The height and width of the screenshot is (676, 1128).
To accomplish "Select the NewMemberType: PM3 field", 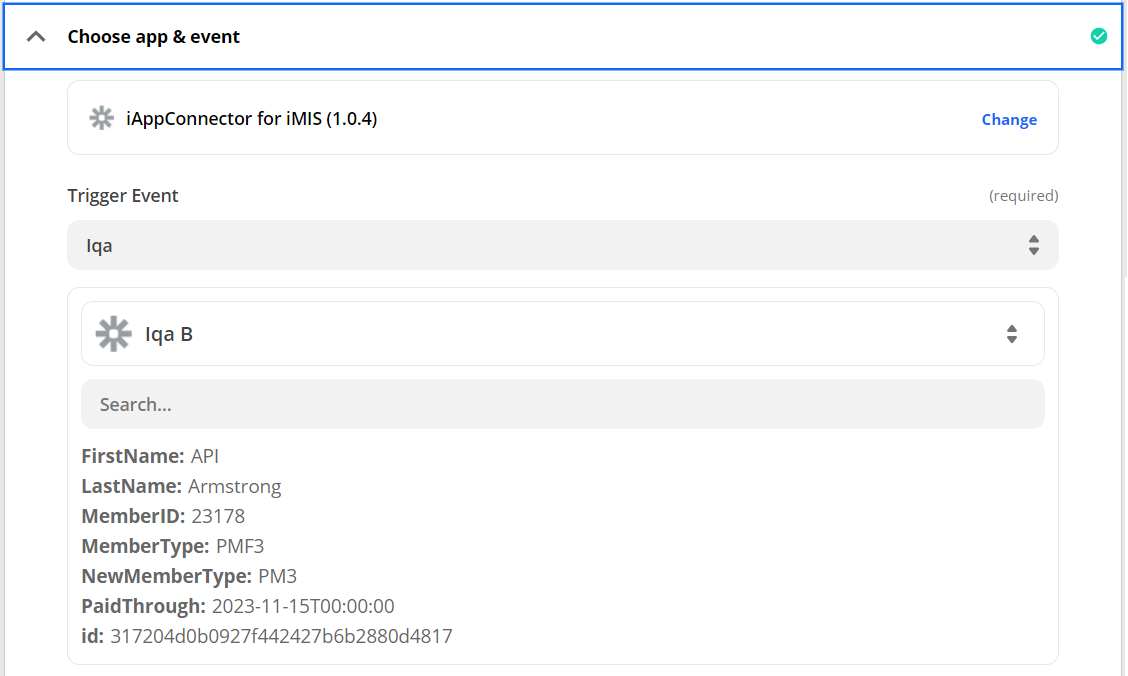I will 189,577.
